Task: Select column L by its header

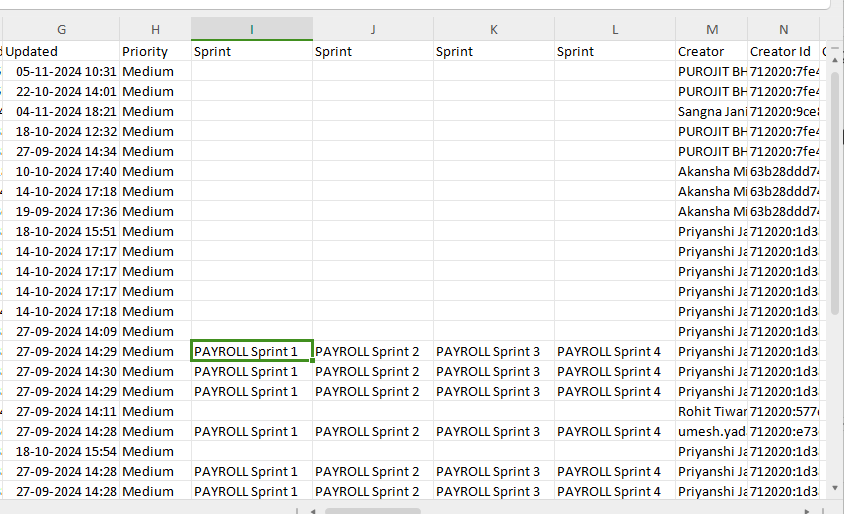Action: [x=615, y=30]
